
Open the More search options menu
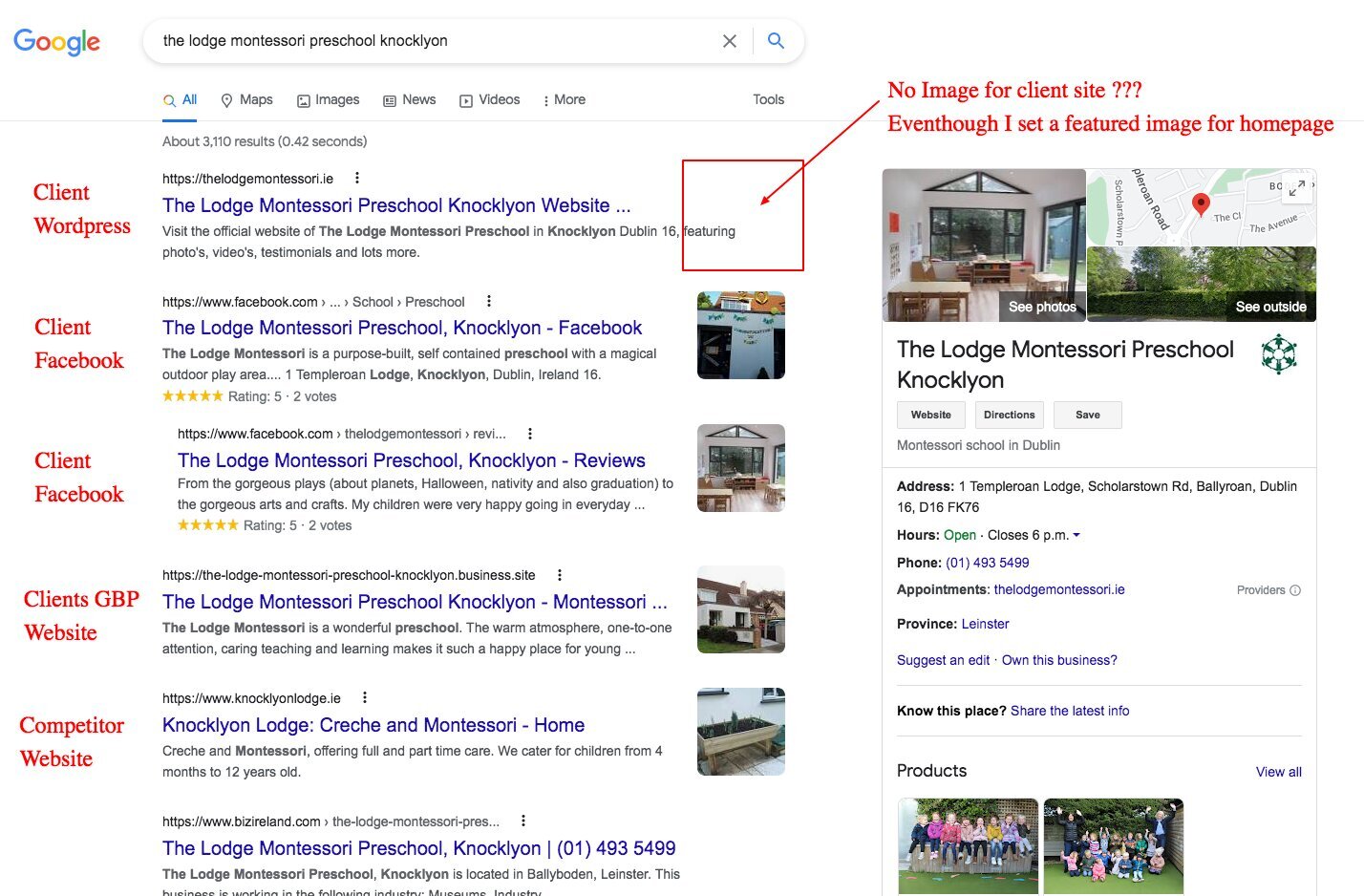coord(564,99)
